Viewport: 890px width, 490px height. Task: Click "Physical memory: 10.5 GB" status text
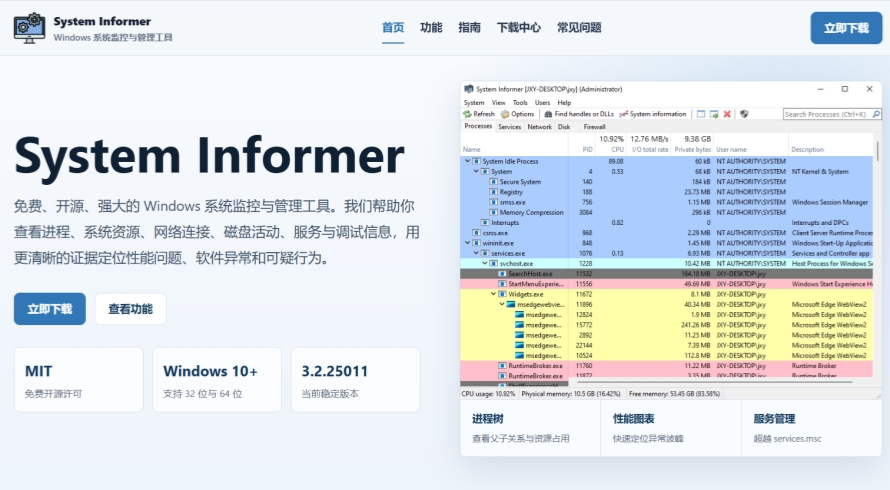[x=570, y=393]
